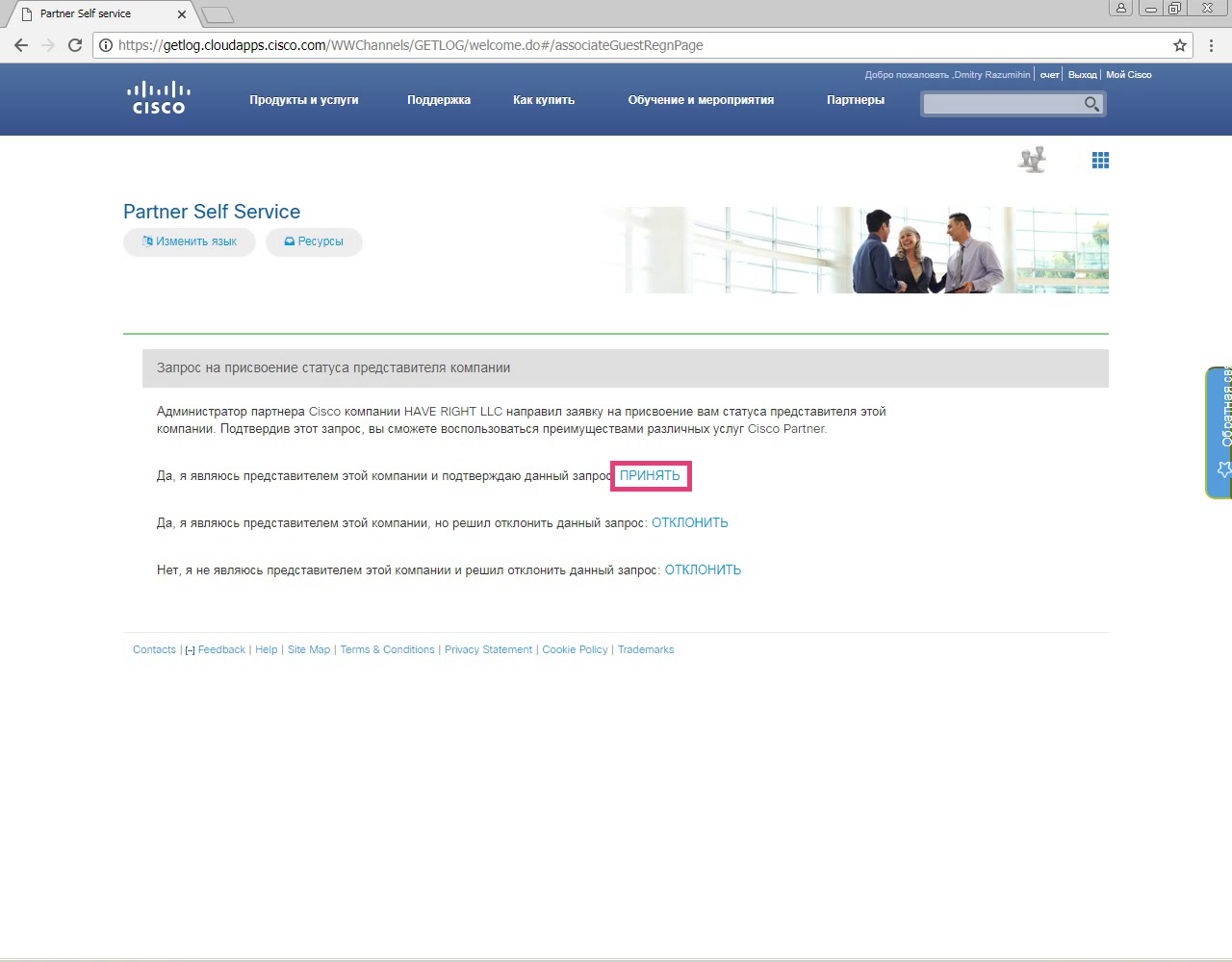
Task: Open Terms & Conditions footer link
Action: [x=388, y=649]
